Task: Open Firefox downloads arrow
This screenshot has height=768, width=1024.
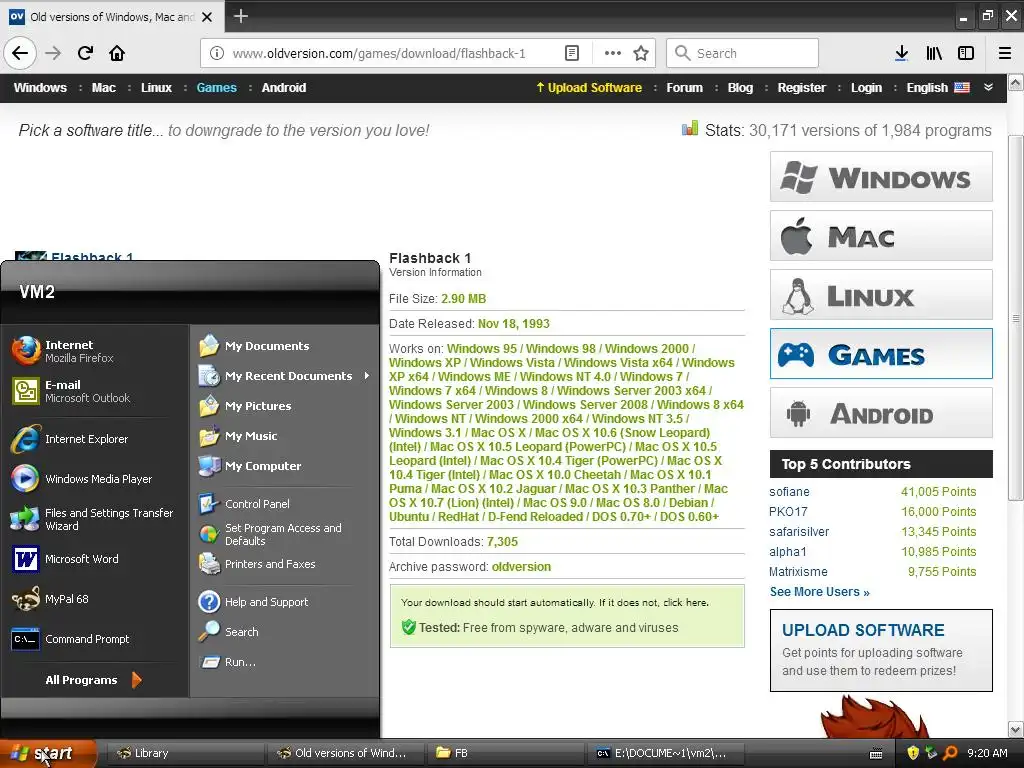Action: click(x=901, y=53)
